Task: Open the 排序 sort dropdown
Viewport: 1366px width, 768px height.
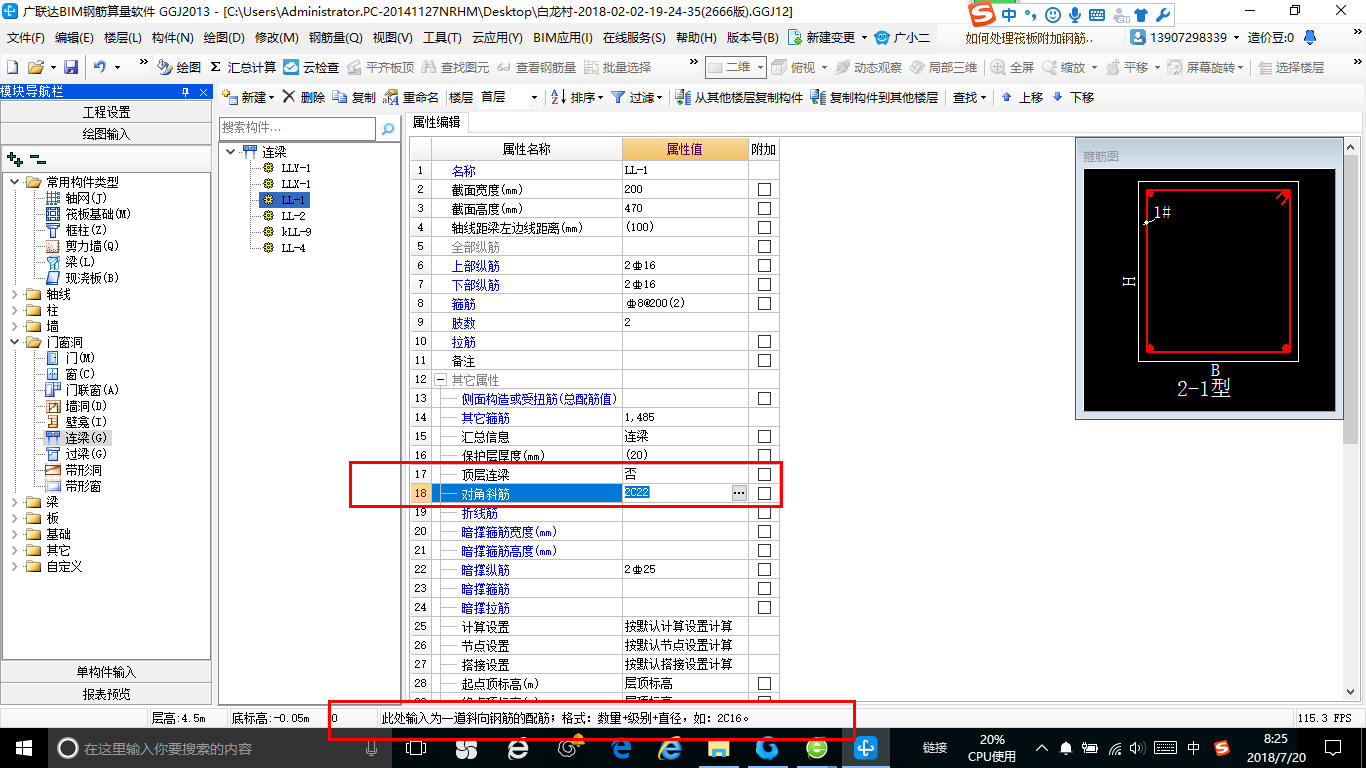Action: (577, 97)
